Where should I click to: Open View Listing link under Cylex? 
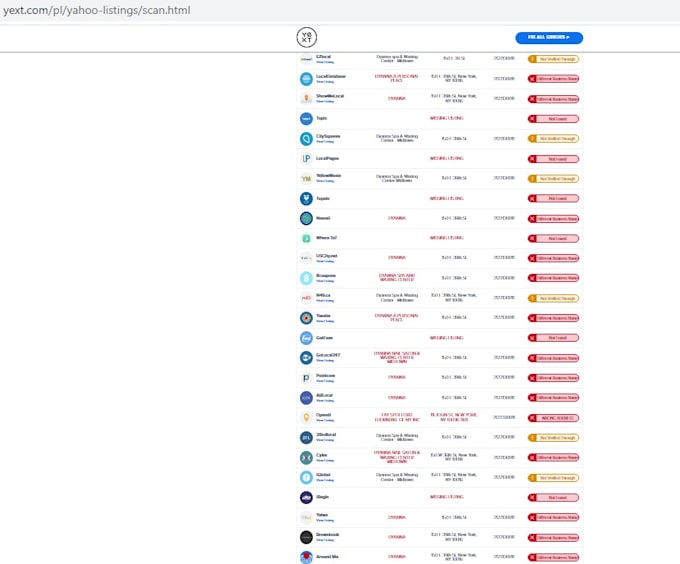325,460
